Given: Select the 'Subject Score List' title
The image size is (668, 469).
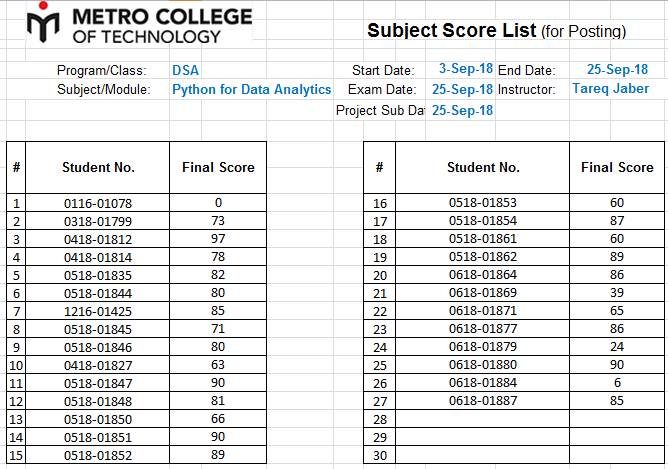Looking at the screenshot, I should tap(451, 31).
